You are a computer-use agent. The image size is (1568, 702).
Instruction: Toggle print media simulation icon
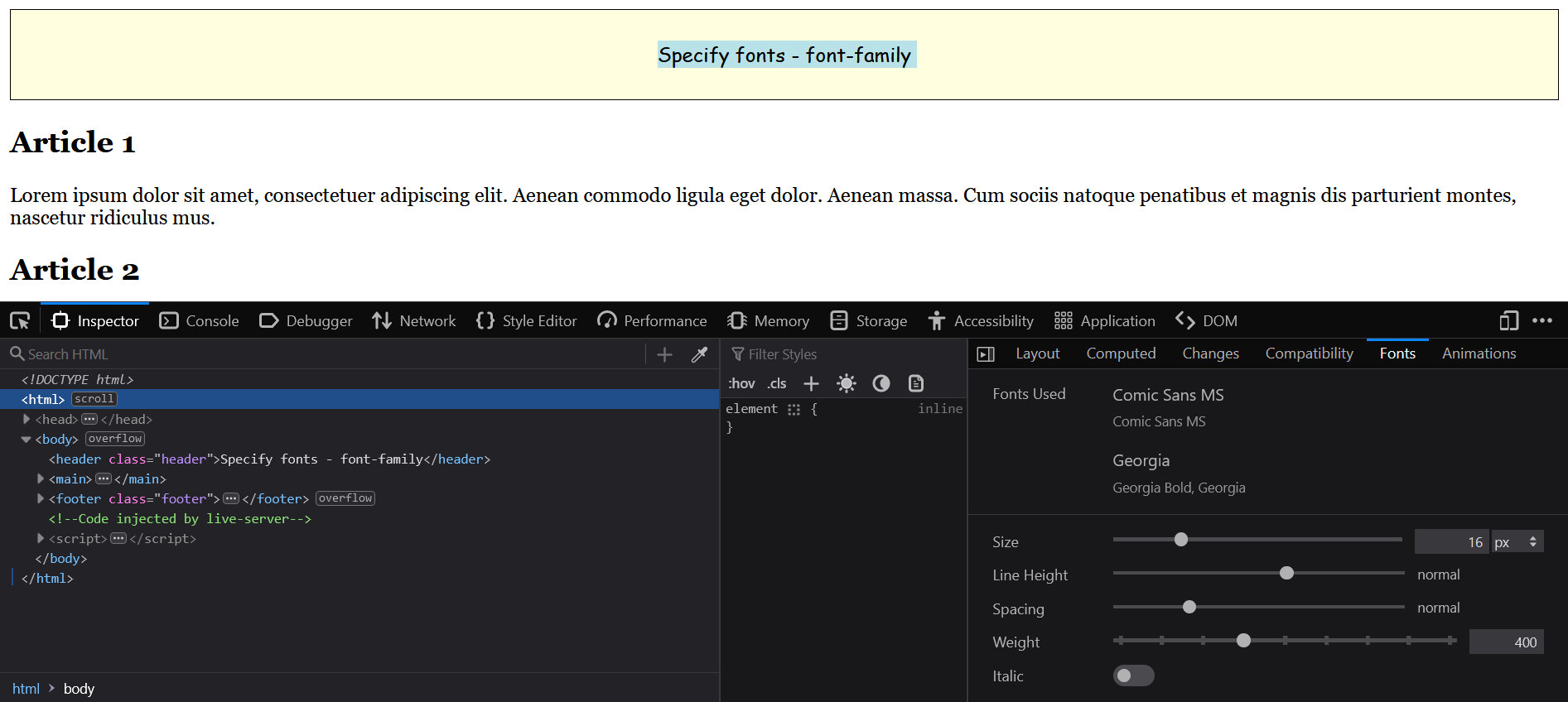tap(915, 383)
